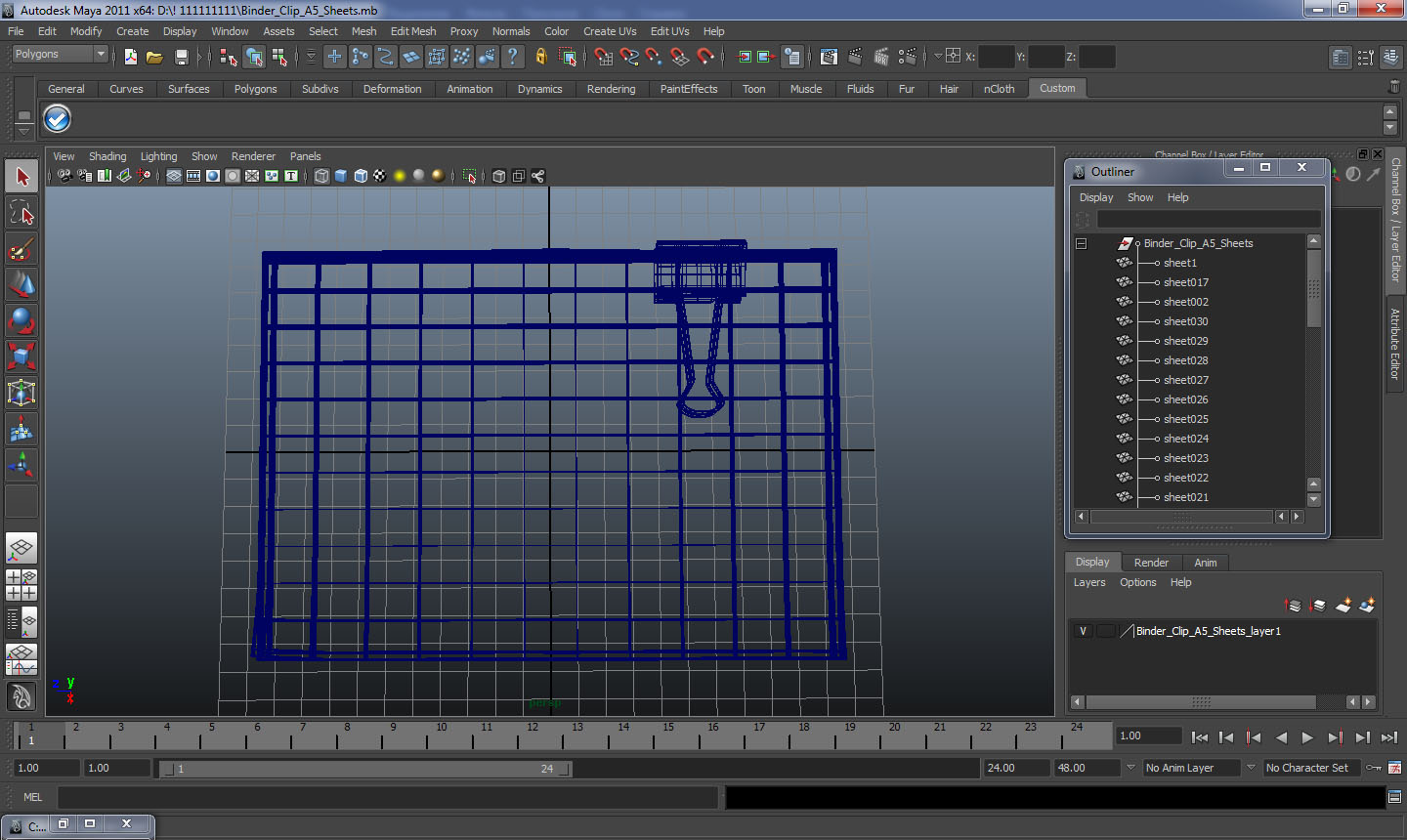Screen dimensions: 1407x840
Task: Click the range slider bar
Action: 366,769
